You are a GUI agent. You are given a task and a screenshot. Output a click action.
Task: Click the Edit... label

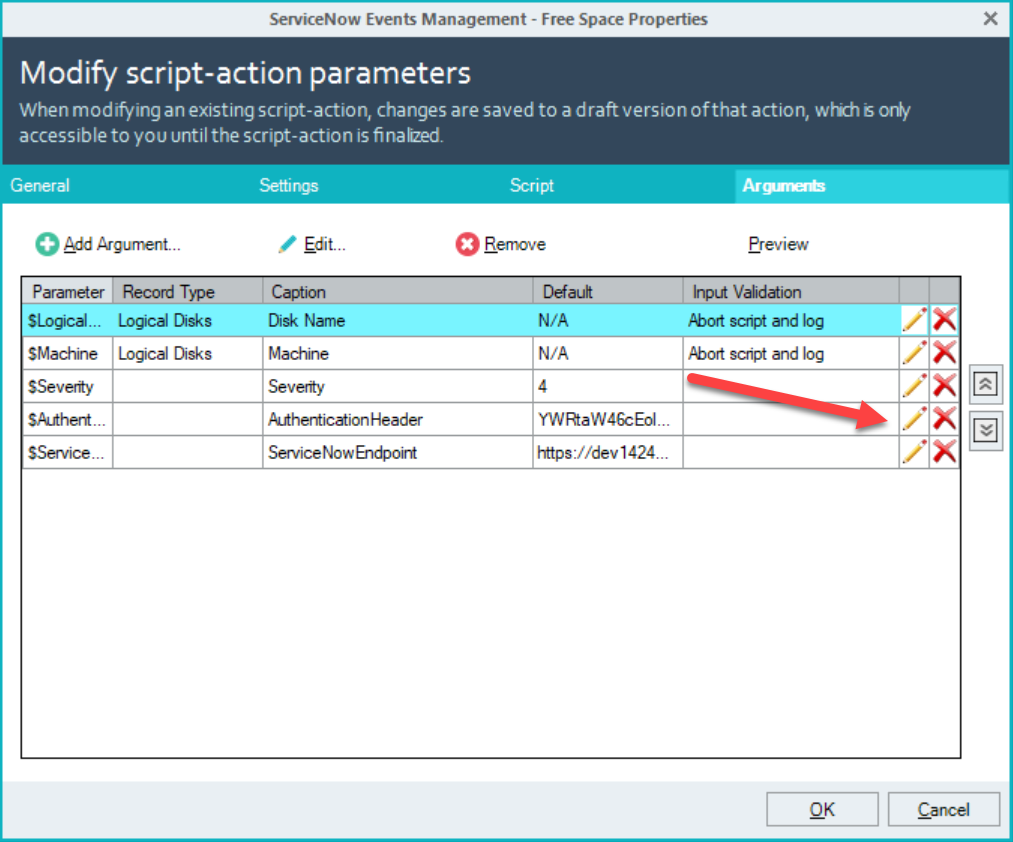(x=325, y=244)
